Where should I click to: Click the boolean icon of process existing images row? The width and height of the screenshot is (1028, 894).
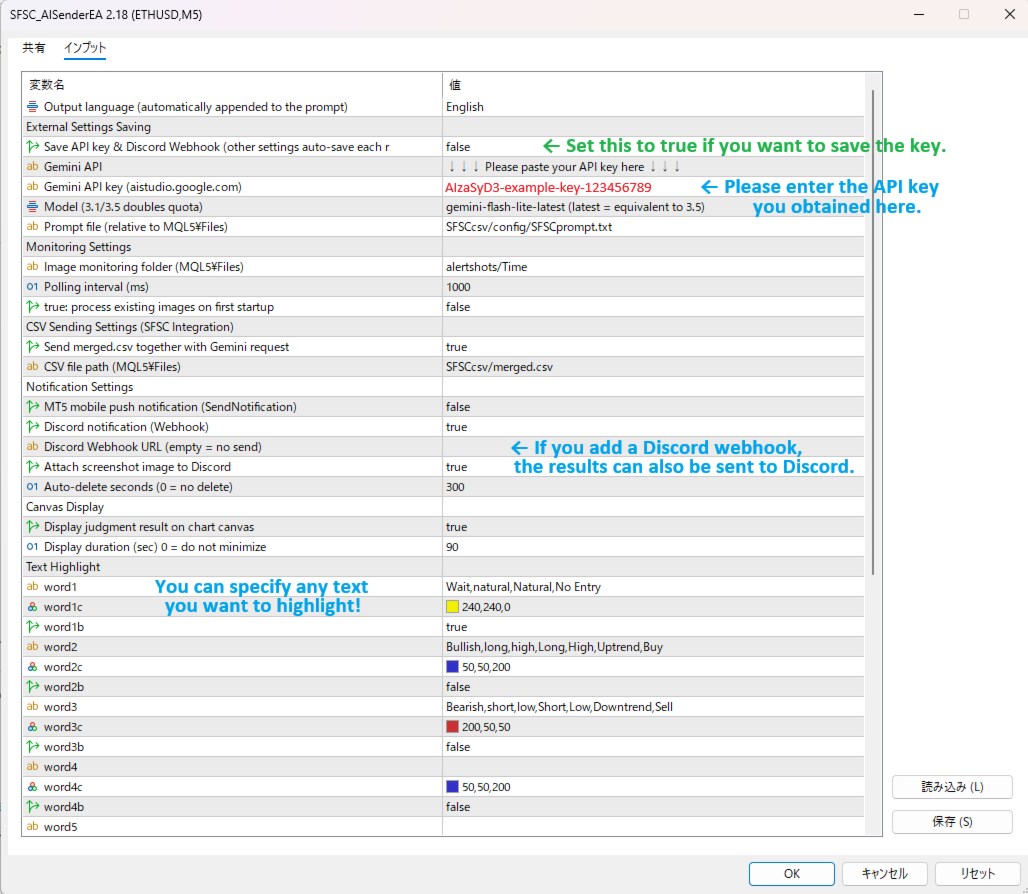(x=32, y=307)
